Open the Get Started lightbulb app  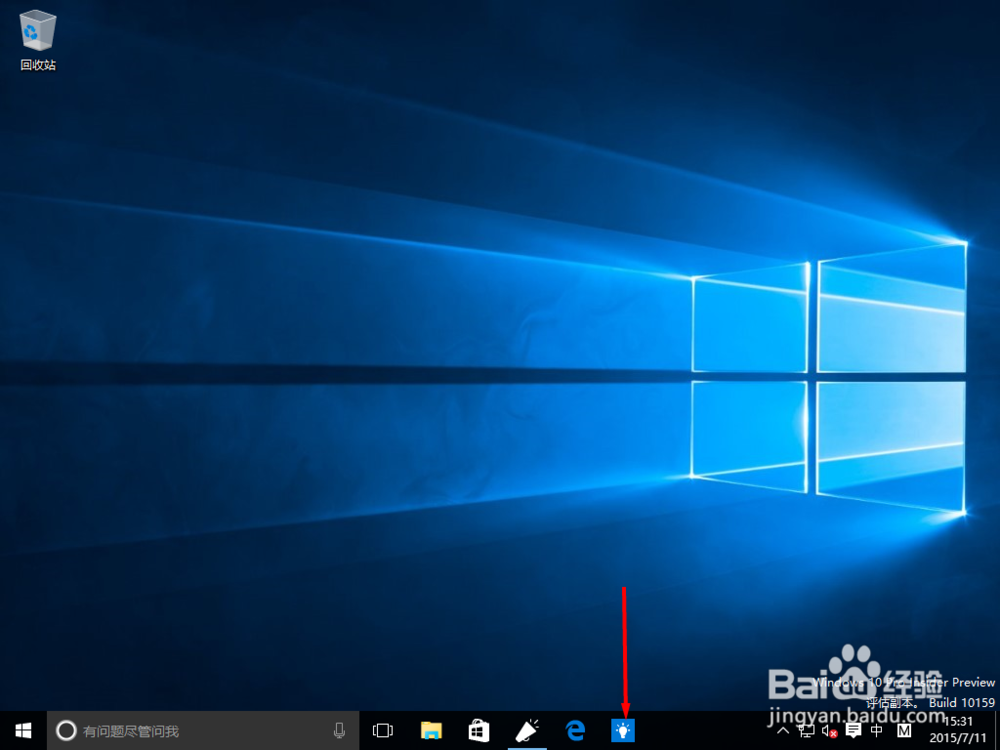point(623,730)
